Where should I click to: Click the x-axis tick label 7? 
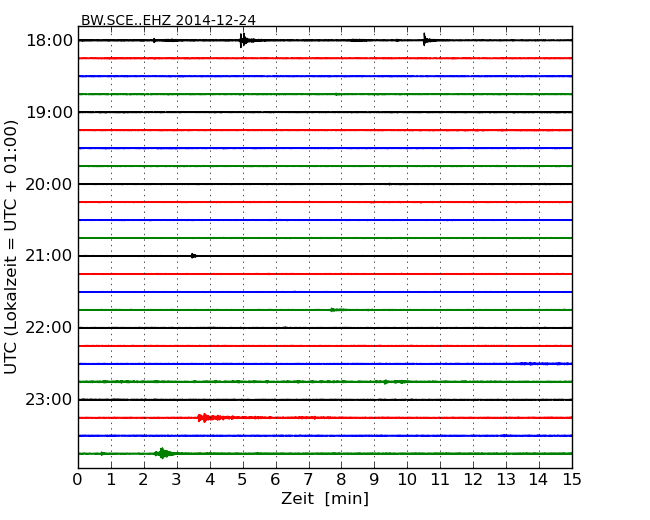[308, 479]
